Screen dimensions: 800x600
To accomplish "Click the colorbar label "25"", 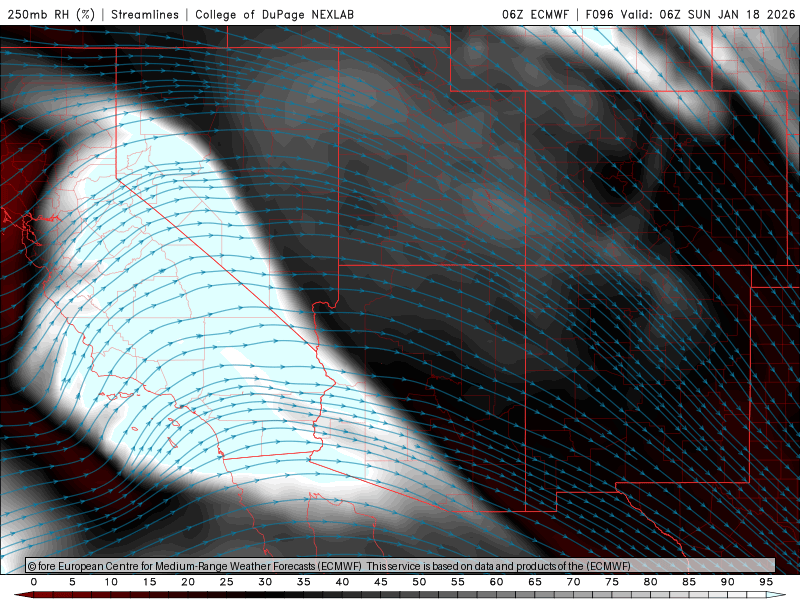I will click(227, 582).
